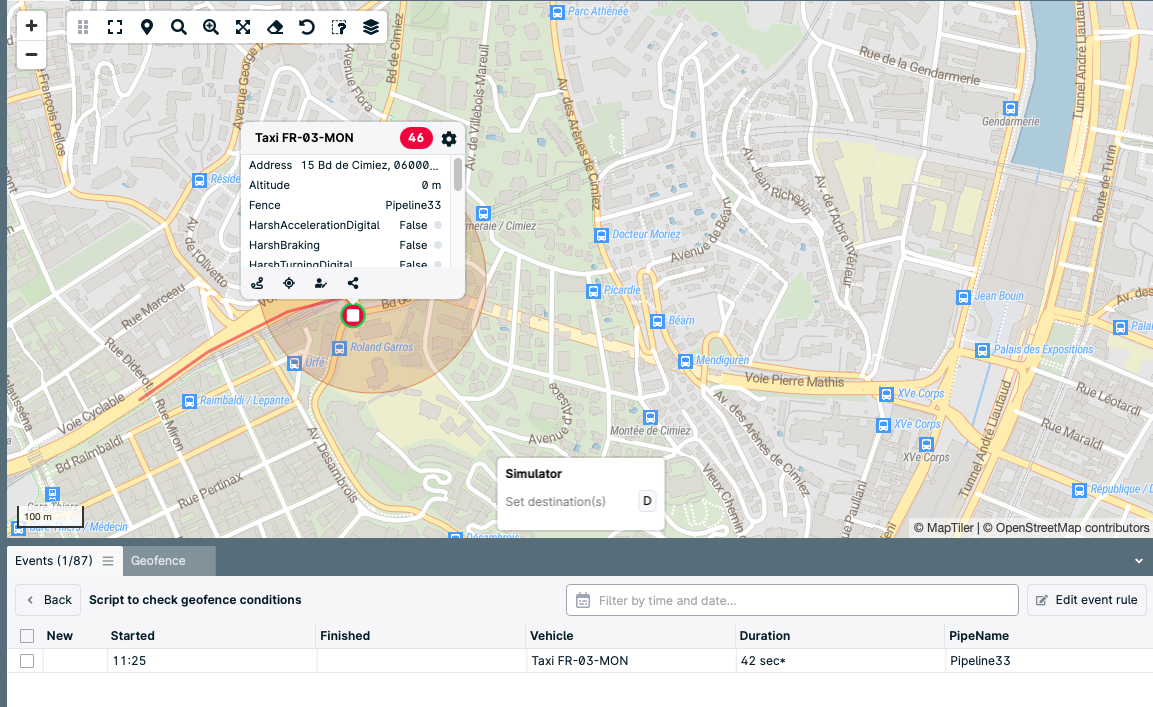
Task: Zoom in the map with plus button
Action: coord(31,26)
